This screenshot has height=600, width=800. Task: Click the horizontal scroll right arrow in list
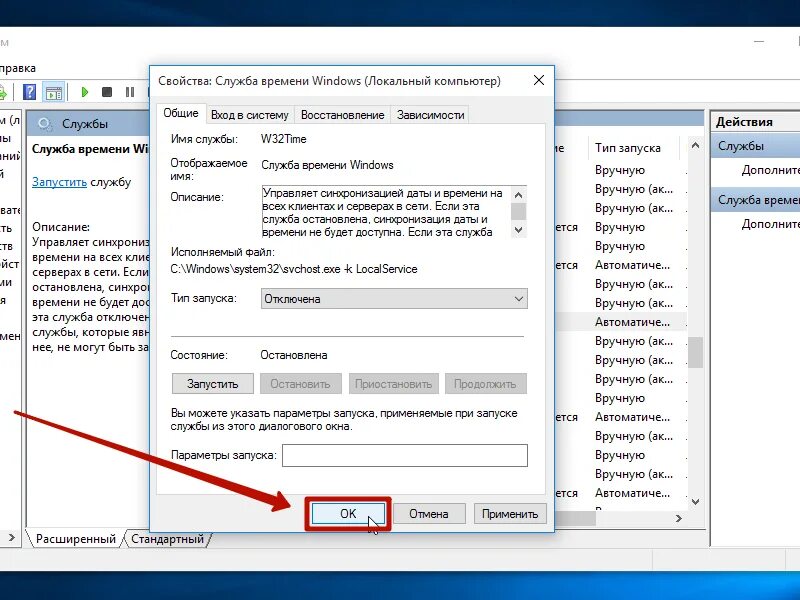click(679, 518)
